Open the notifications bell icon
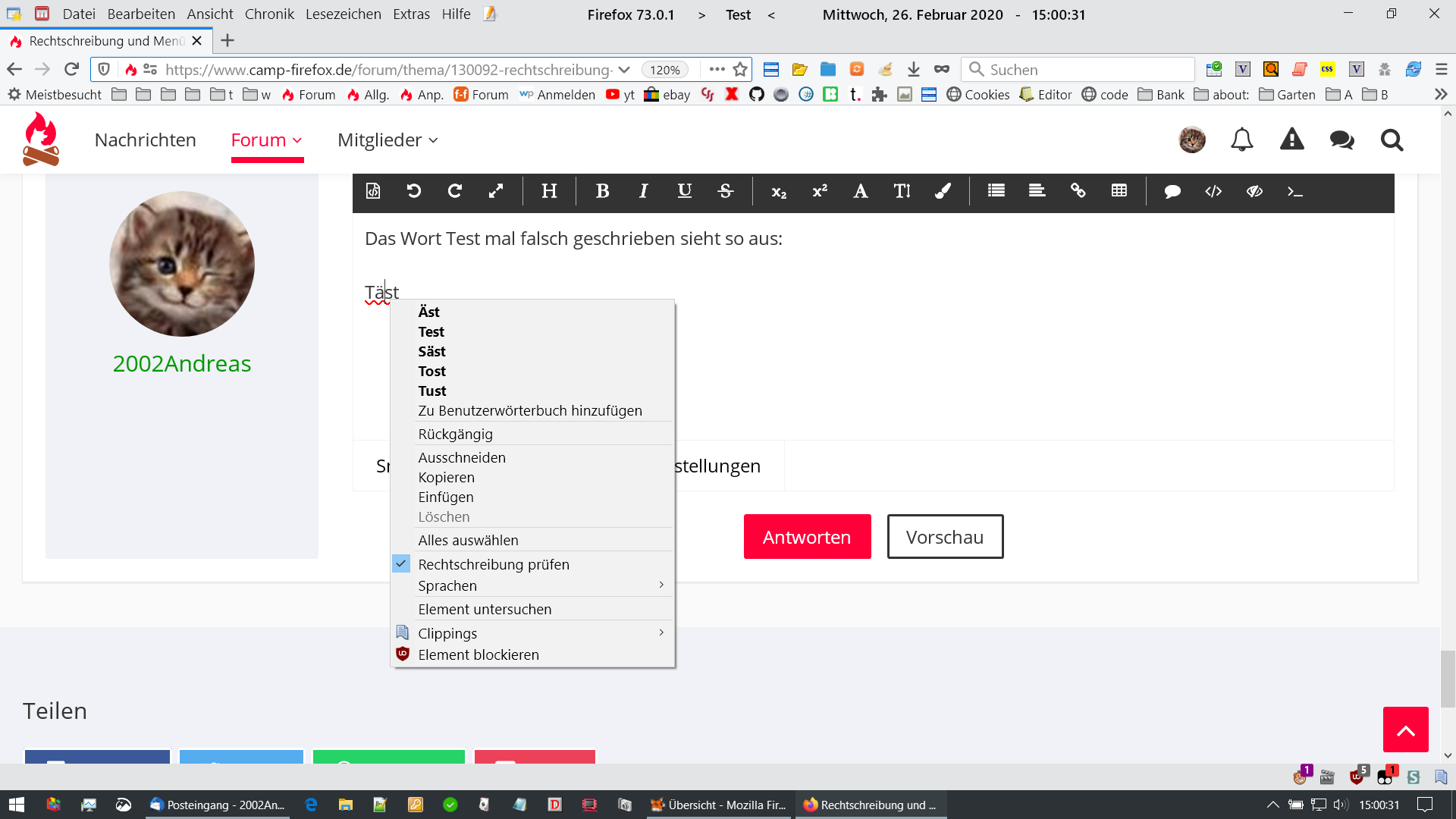The width and height of the screenshot is (1456, 819). (x=1241, y=140)
